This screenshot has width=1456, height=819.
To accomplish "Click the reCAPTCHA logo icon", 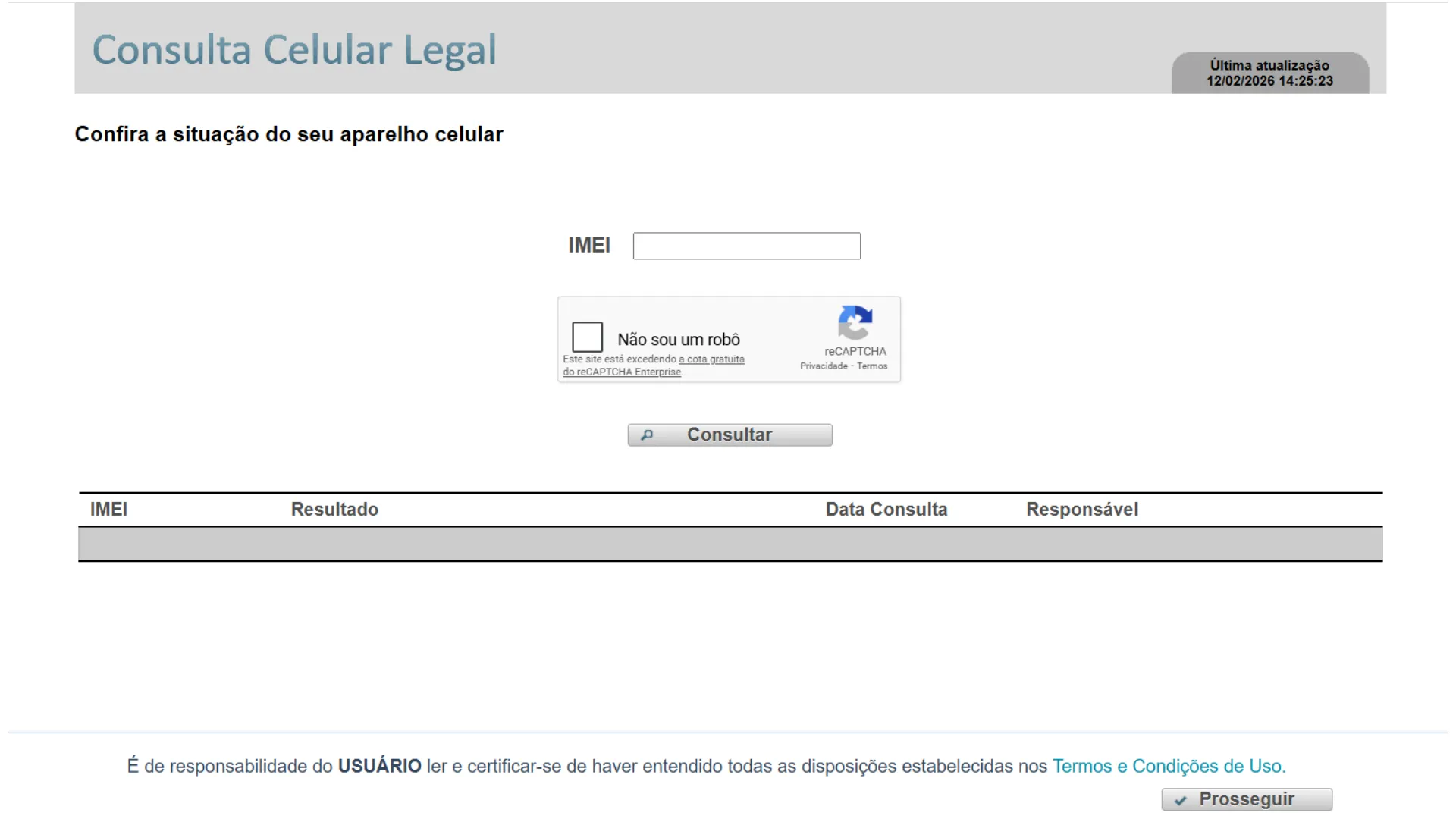I will 855,326.
